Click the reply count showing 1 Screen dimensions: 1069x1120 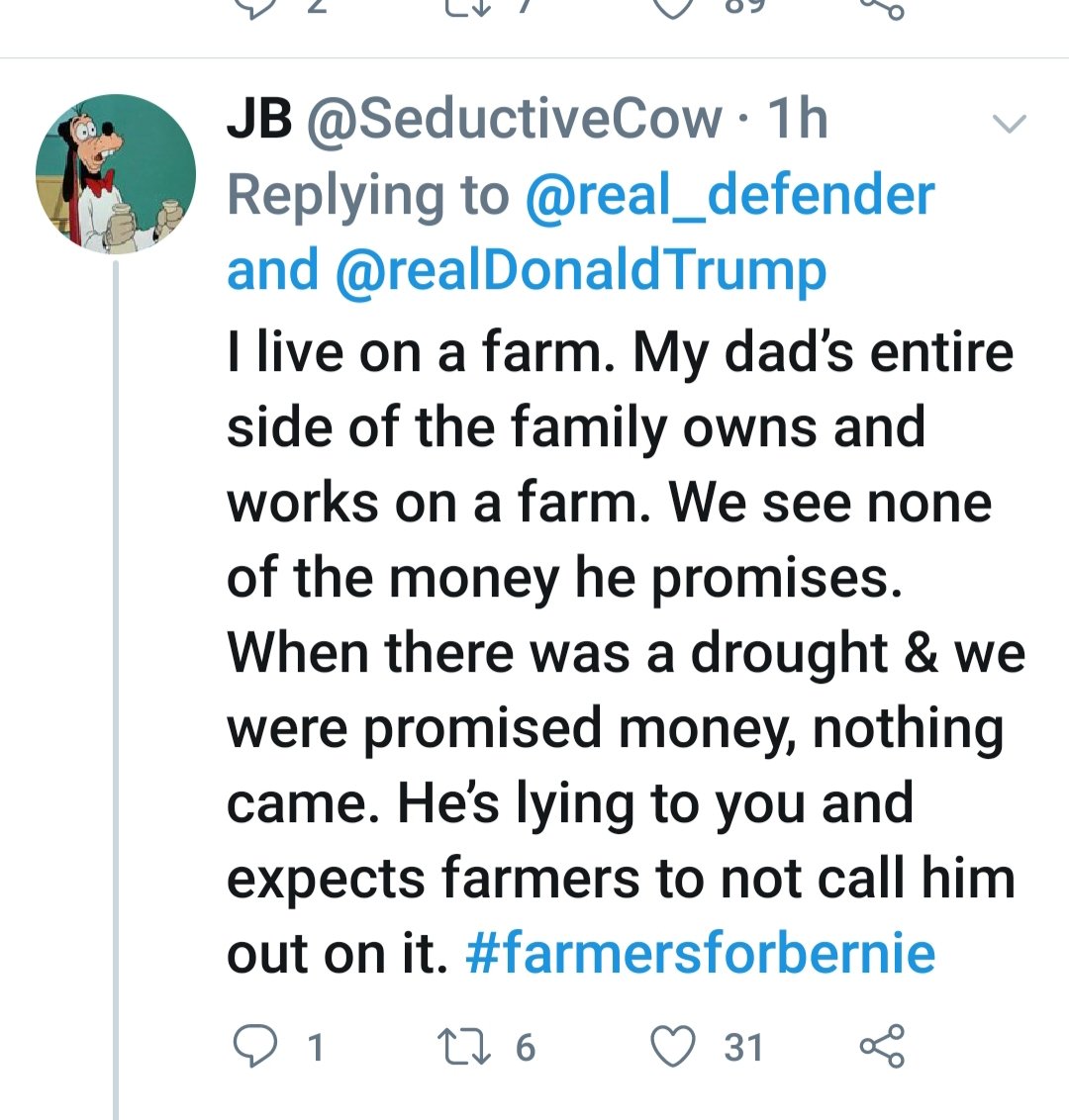[315, 1047]
